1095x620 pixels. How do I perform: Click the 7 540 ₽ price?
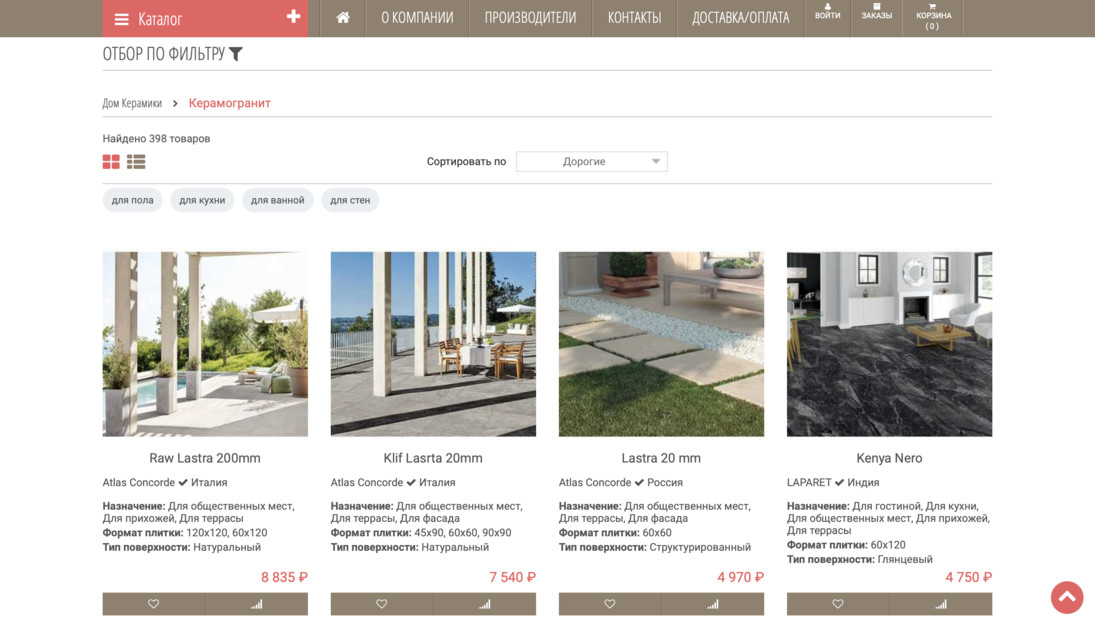coord(513,577)
